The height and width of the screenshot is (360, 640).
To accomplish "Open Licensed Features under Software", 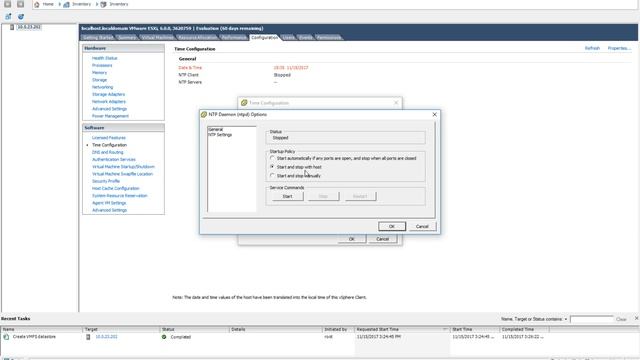I will pos(109,138).
